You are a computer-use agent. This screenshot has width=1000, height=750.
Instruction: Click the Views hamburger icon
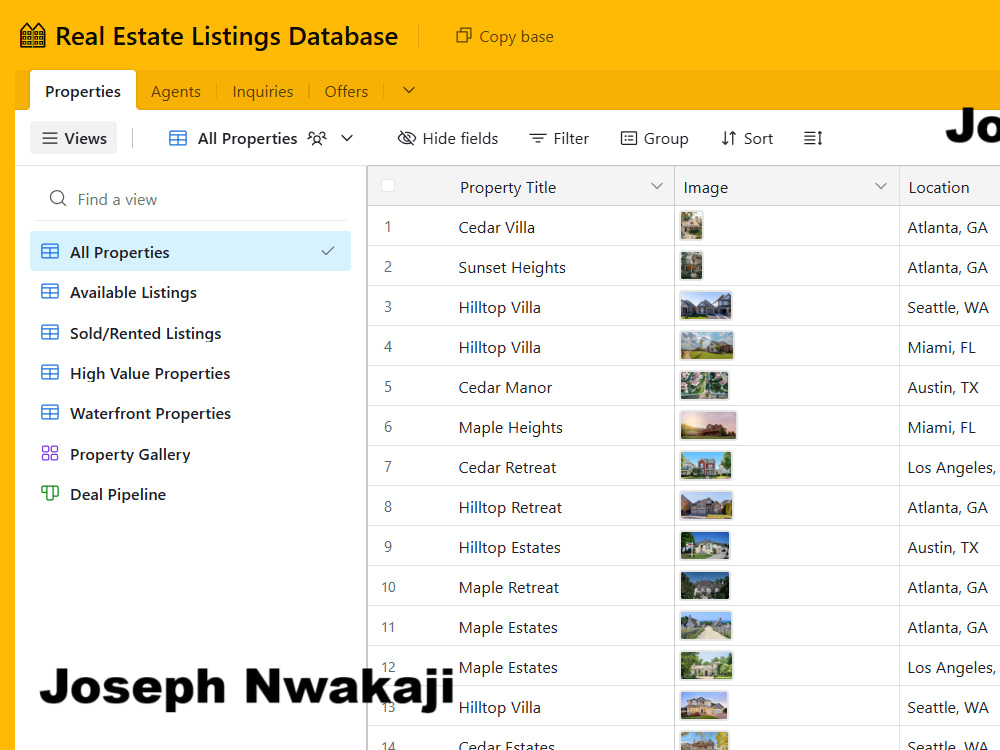point(50,138)
